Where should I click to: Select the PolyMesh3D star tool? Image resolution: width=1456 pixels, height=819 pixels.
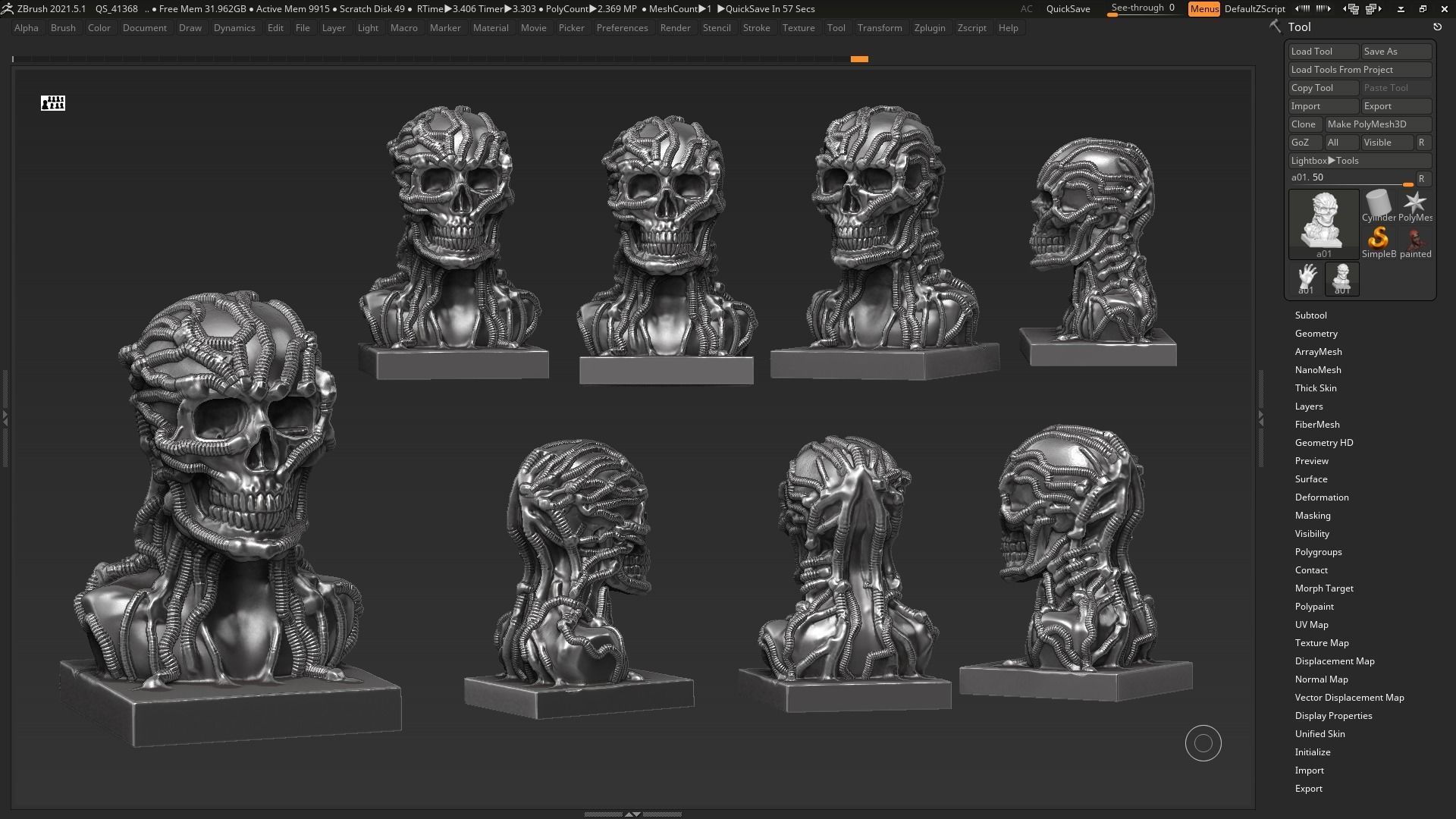click(1415, 206)
